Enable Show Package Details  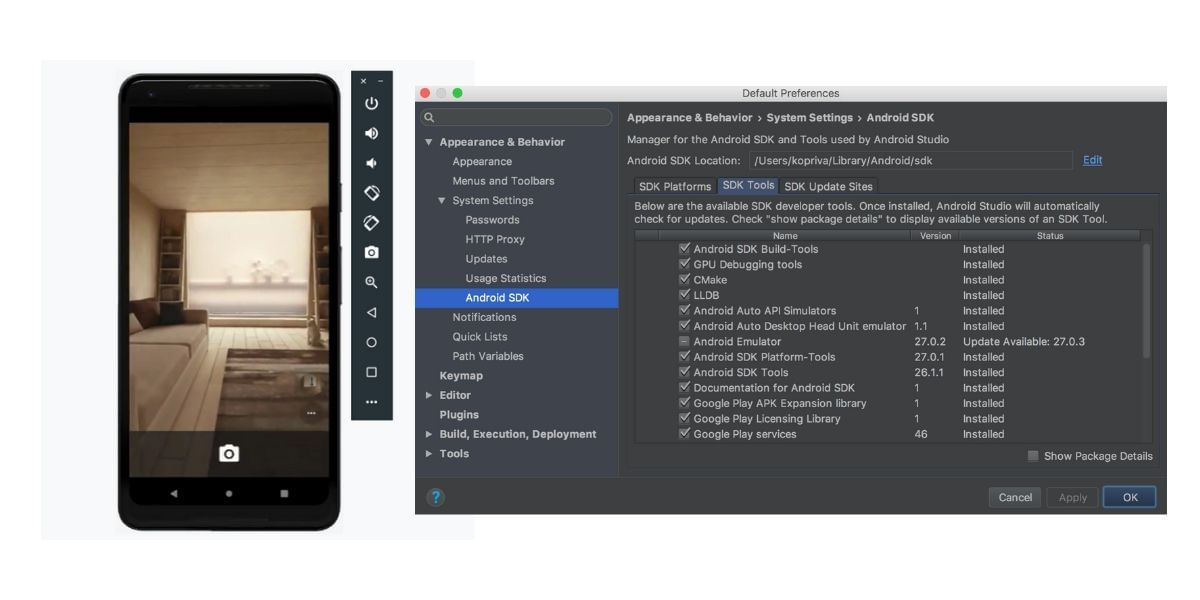tap(1033, 456)
